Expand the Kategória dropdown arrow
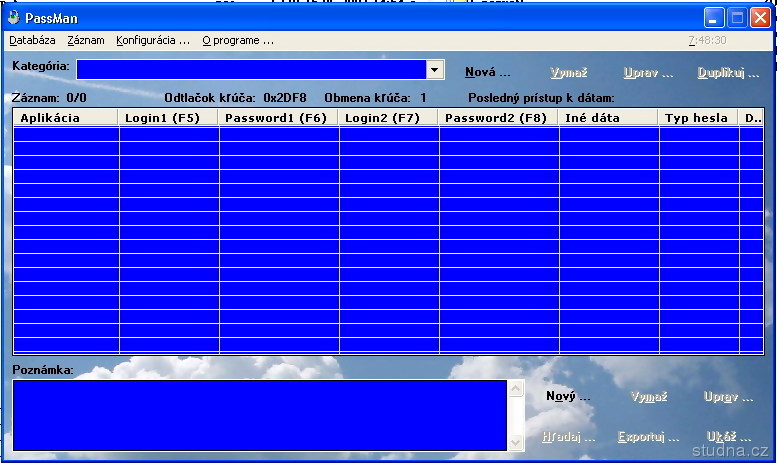Image resolution: width=777 pixels, height=463 pixels. tap(435, 70)
